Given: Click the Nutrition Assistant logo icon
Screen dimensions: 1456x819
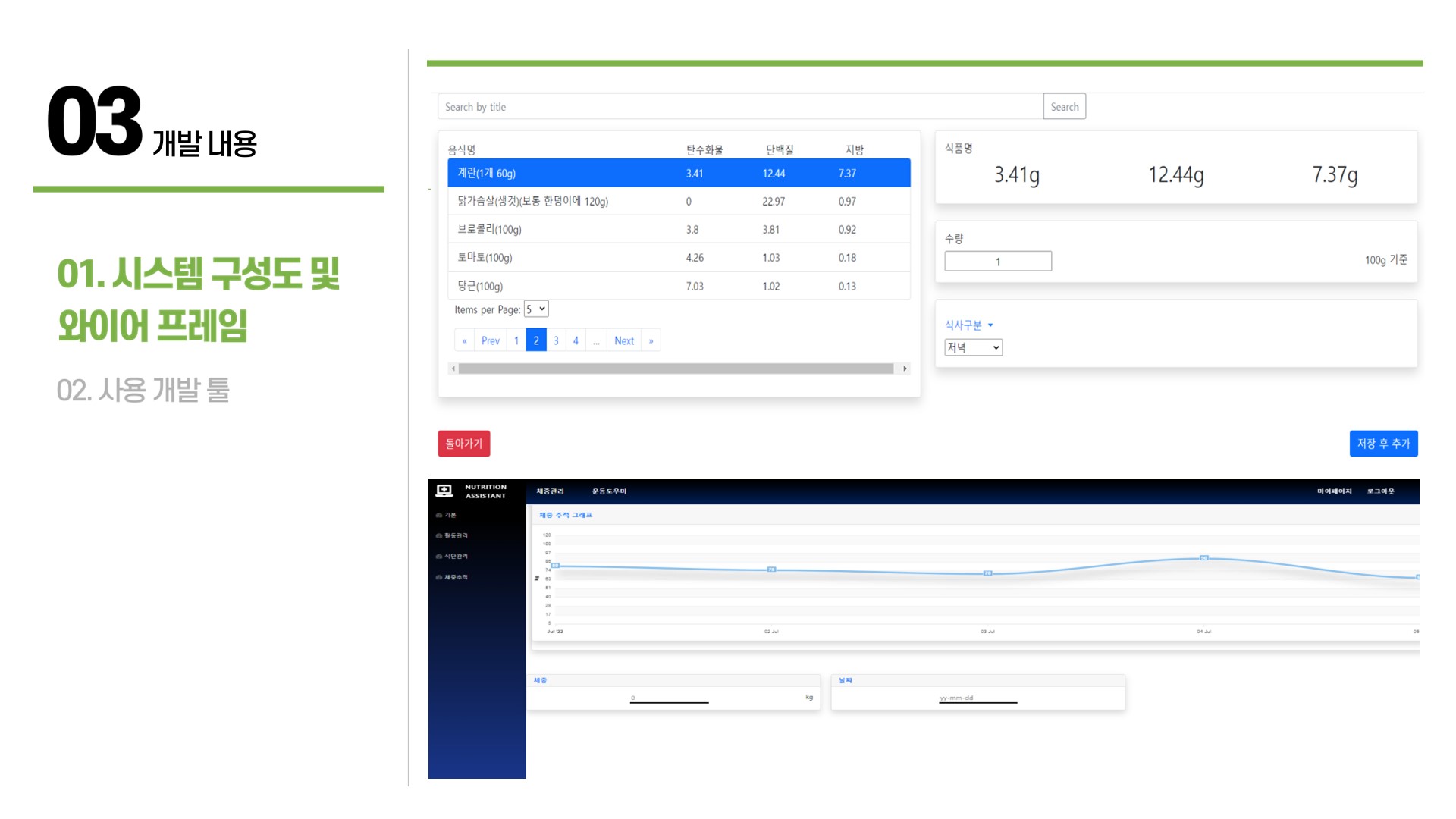Looking at the screenshot, I should 444,491.
